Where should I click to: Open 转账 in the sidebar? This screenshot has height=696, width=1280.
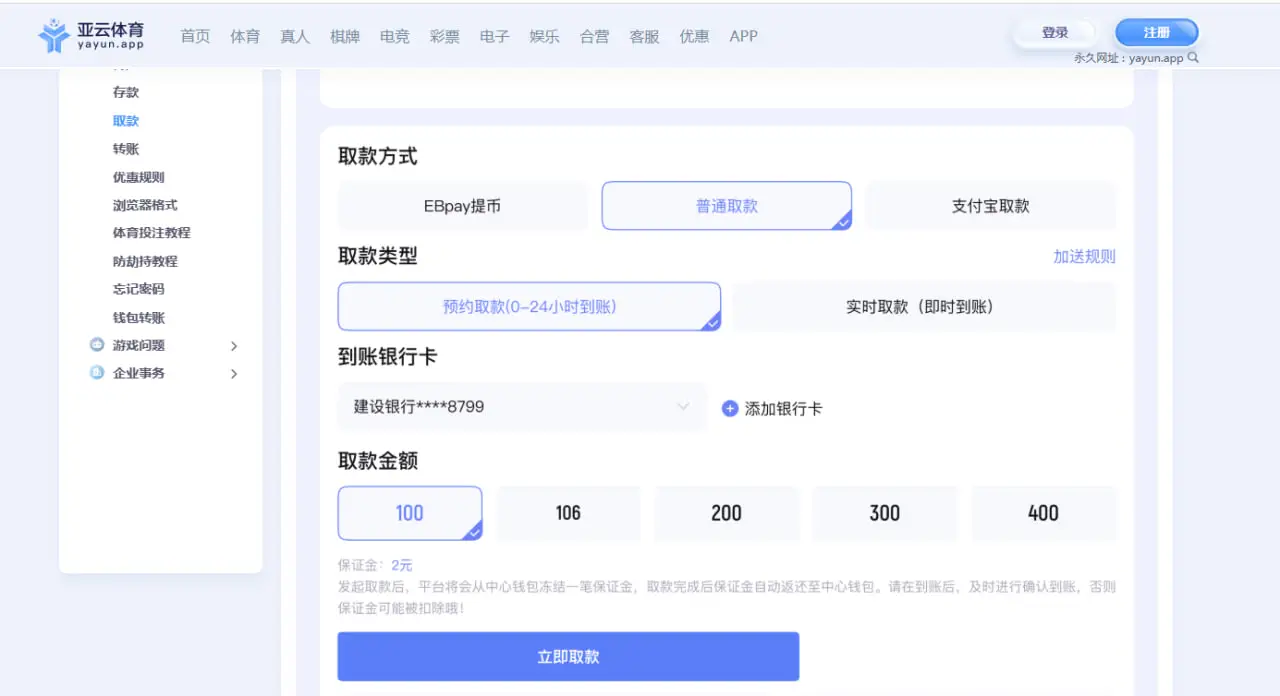click(126, 149)
